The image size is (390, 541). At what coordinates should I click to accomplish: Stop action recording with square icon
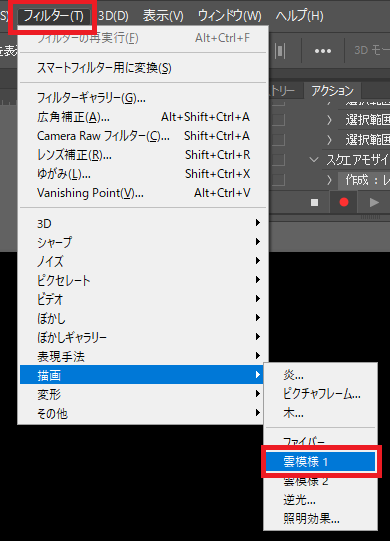314,202
